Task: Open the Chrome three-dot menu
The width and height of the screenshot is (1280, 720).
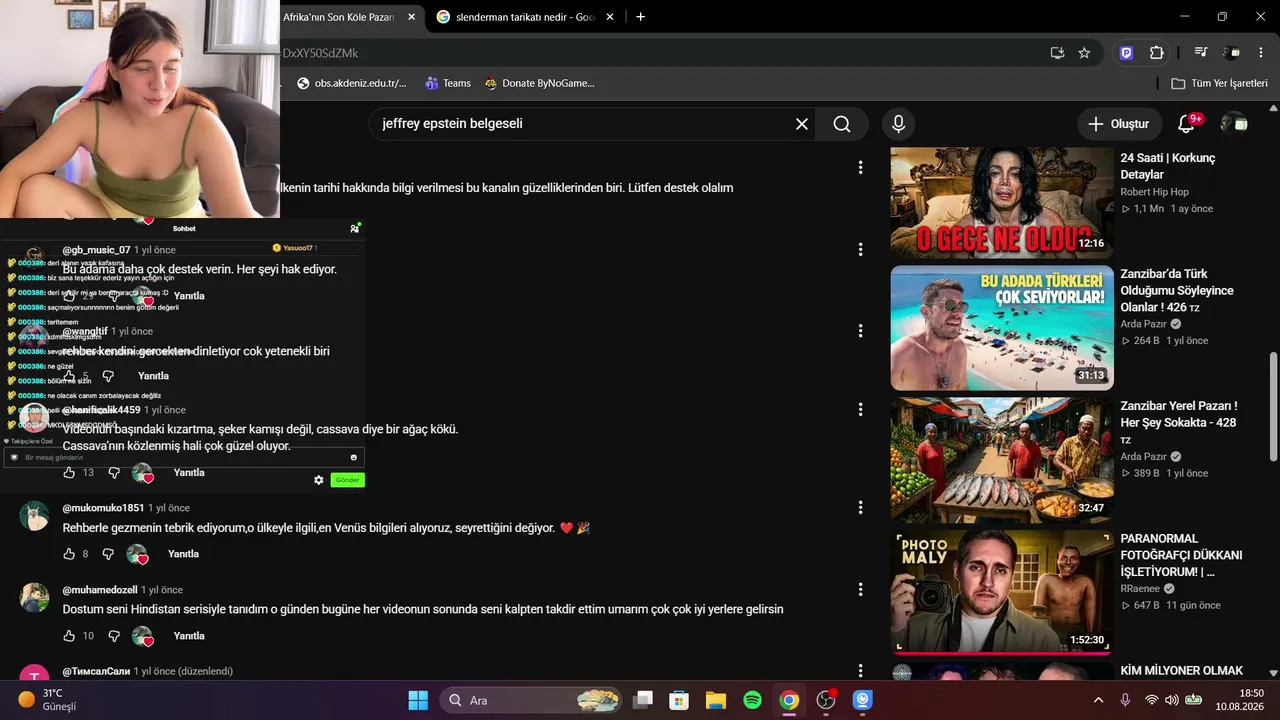Action: tap(1262, 53)
